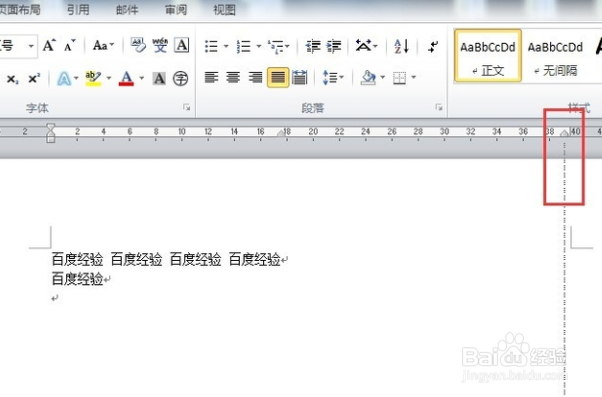Click the Sort A-Z icon
Screen dimensions: 602x397
(401, 46)
